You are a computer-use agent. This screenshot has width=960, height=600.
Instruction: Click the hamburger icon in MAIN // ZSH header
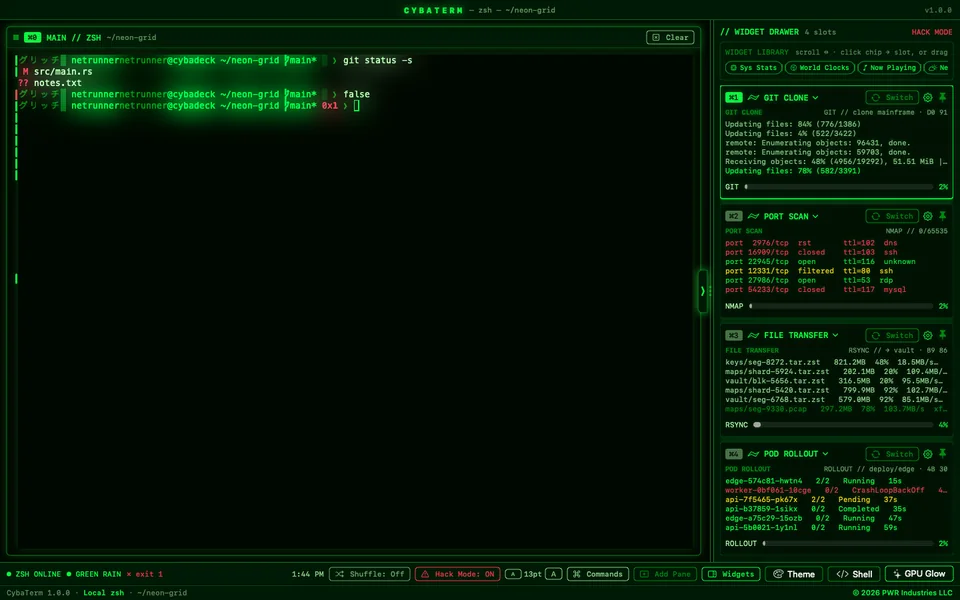16,37
